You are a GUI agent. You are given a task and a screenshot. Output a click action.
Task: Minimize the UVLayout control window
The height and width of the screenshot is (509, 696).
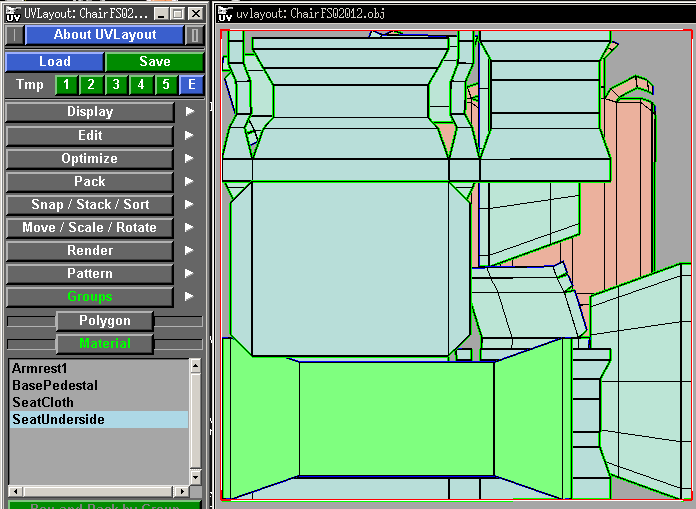click(161, 14)
